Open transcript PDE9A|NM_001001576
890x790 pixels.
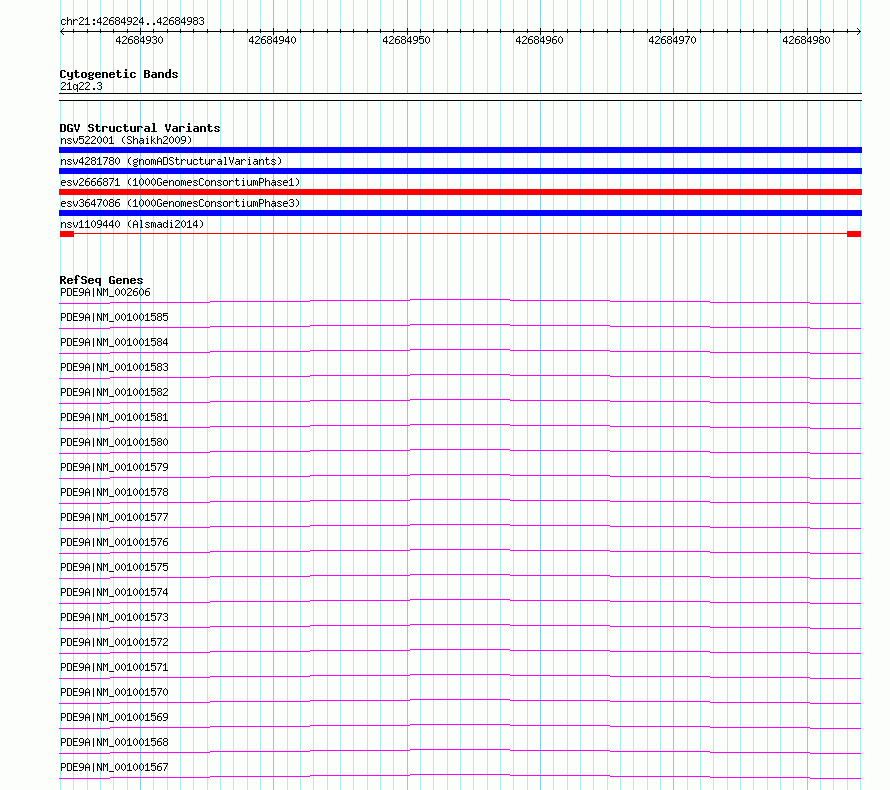[x=114, y=542]
